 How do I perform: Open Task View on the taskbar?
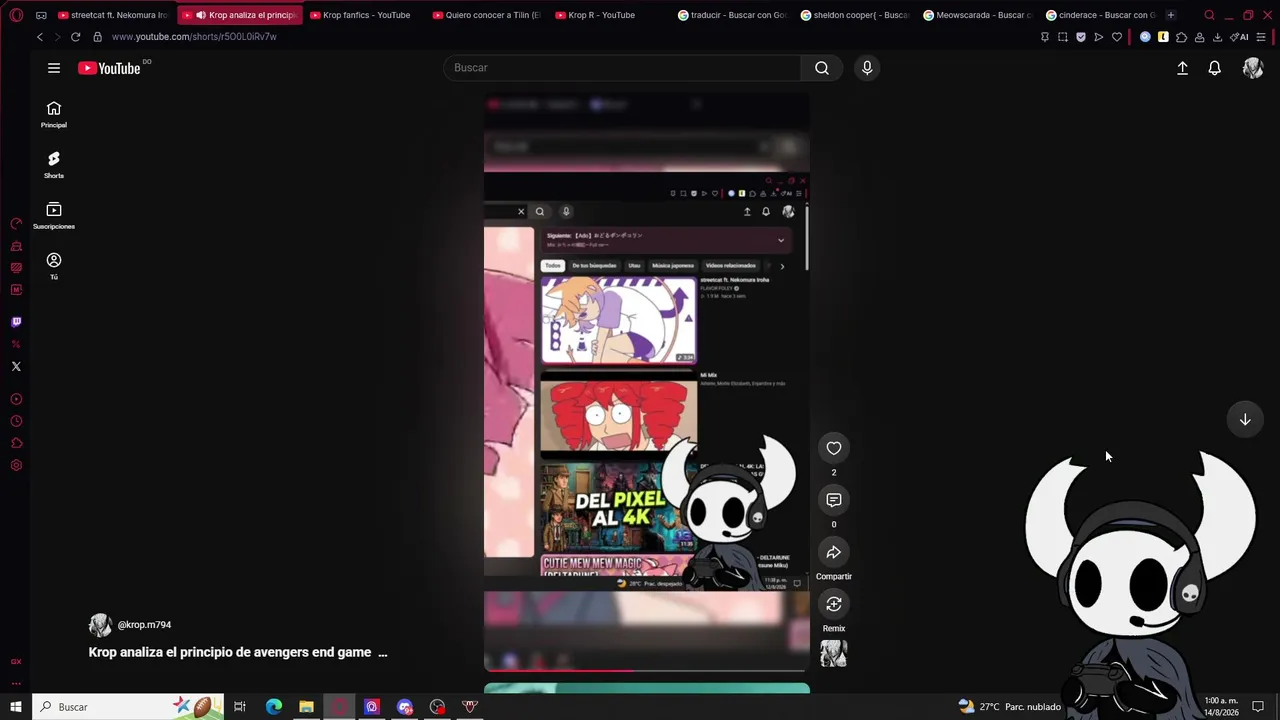[x=240, y=707]
